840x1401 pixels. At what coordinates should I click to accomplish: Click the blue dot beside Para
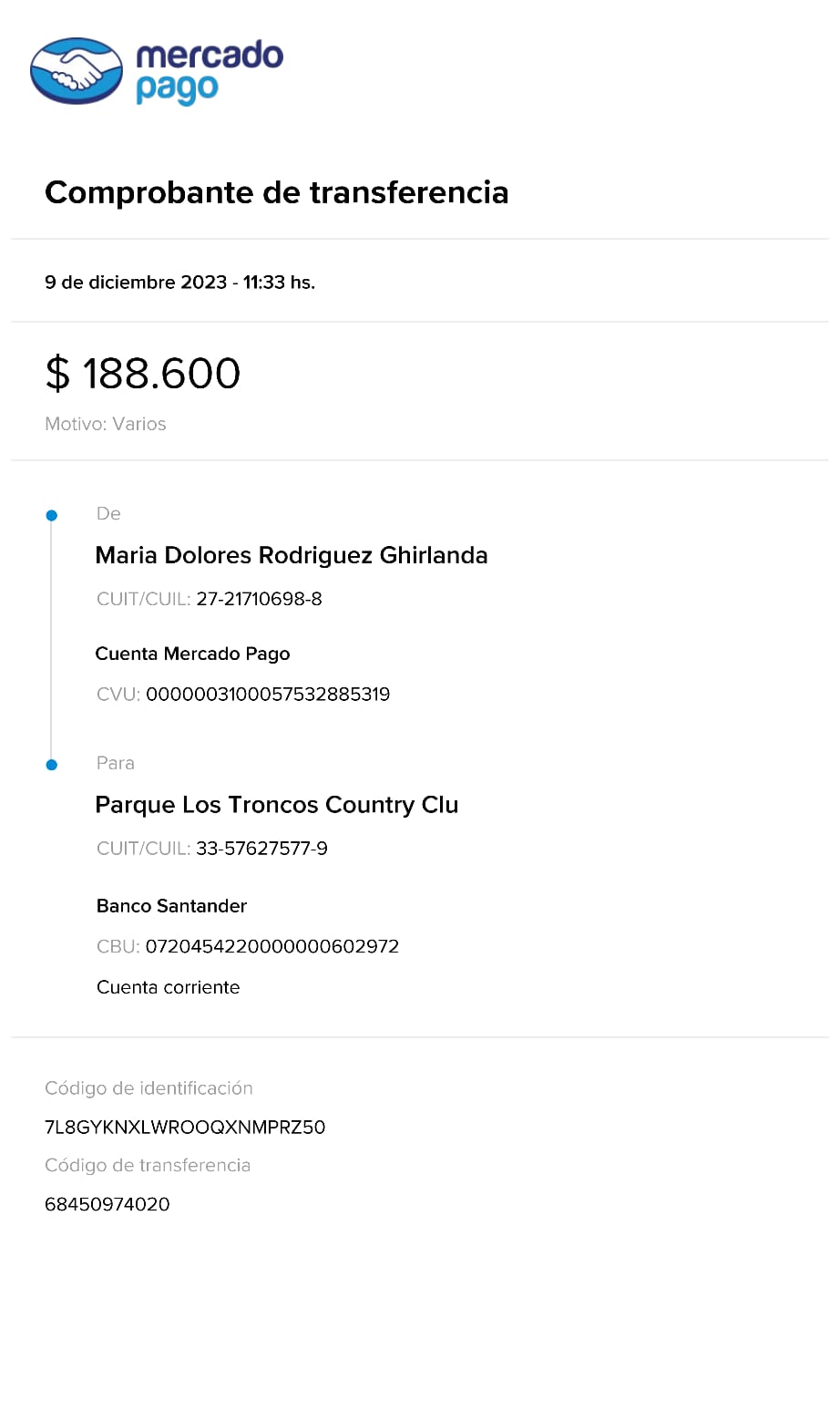(x=52, y=765)
